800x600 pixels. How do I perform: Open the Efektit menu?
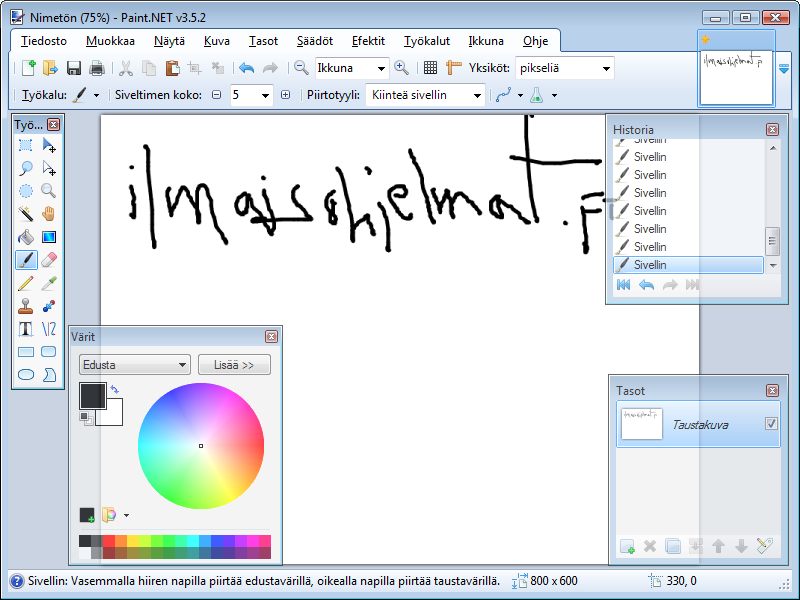pyautogui.click(x=368, y=41)
